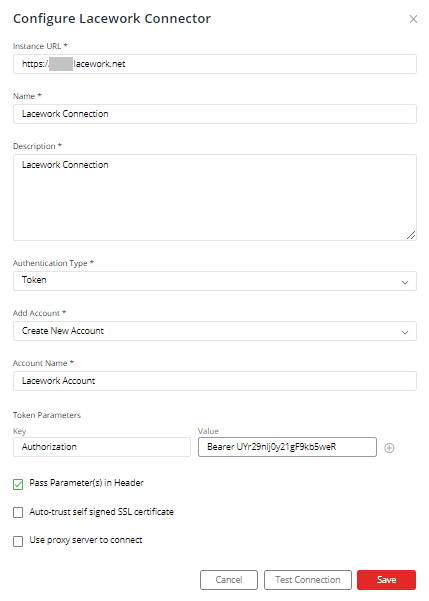The height and width of the screenshot is (601, 429).
Task: Click into the Name field
Action: (215, 114)
